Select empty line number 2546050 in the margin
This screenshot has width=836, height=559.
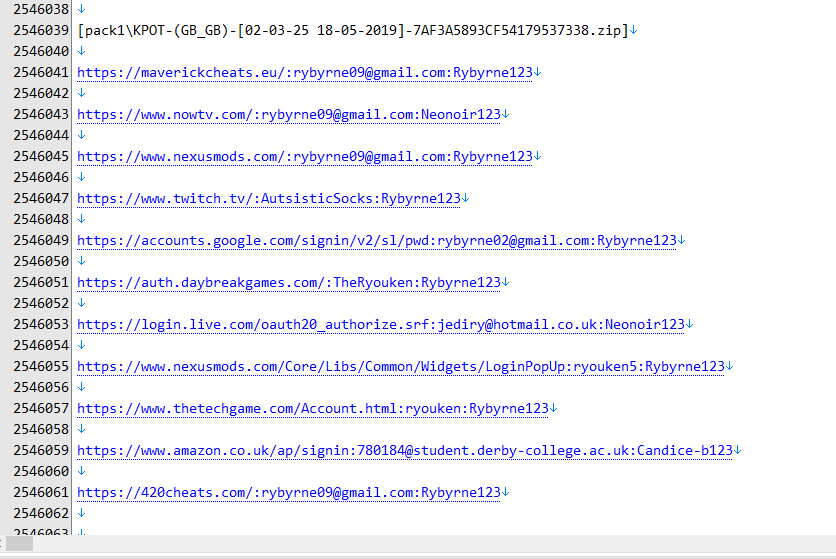41,262
